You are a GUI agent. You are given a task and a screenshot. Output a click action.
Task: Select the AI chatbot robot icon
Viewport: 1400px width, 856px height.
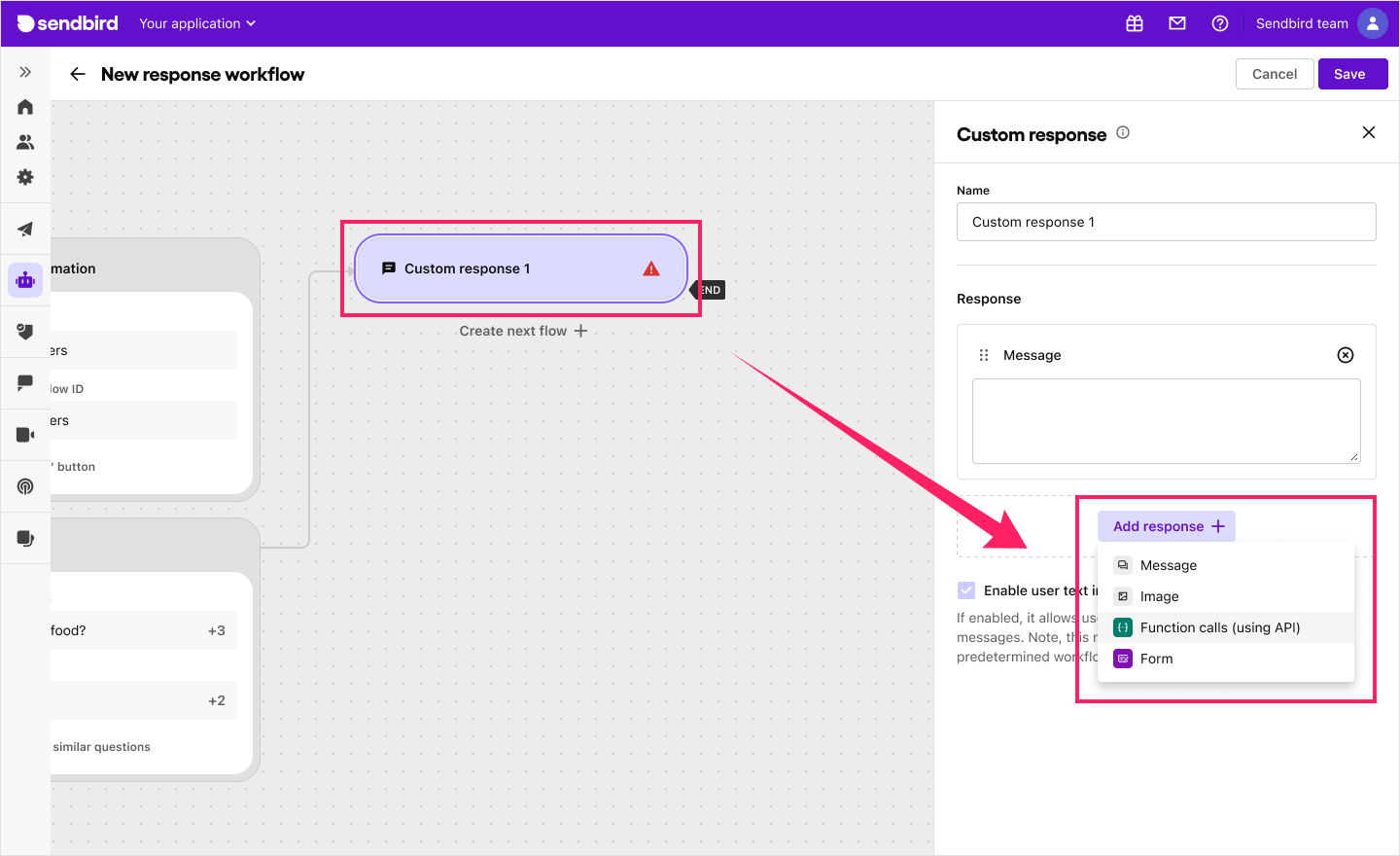coord(25,280)
